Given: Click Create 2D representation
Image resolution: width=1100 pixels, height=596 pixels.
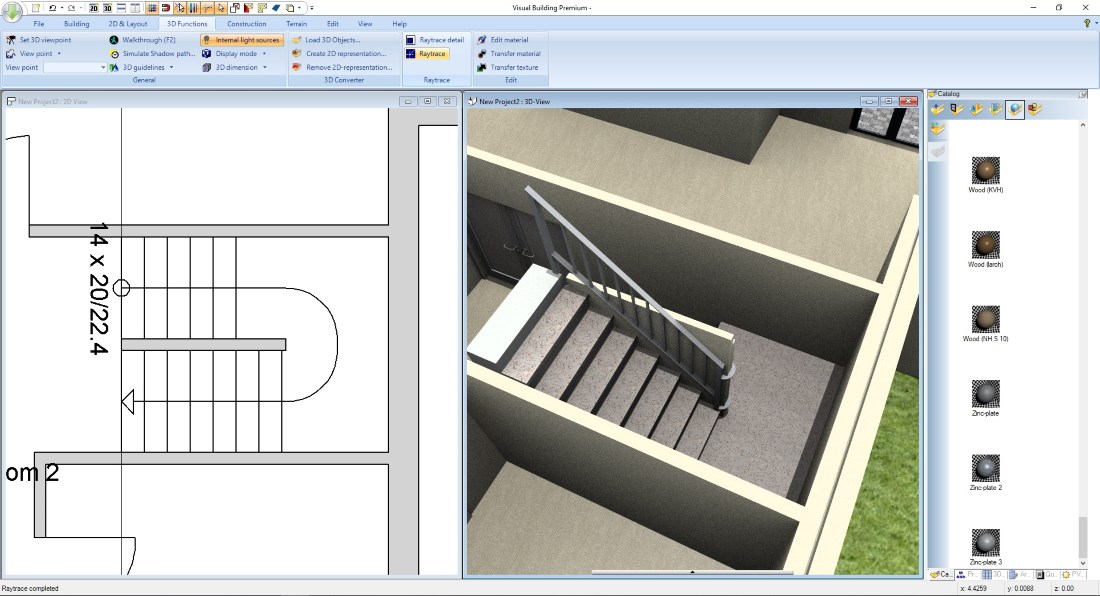Looking at the screenshot, I should [345, 54].
